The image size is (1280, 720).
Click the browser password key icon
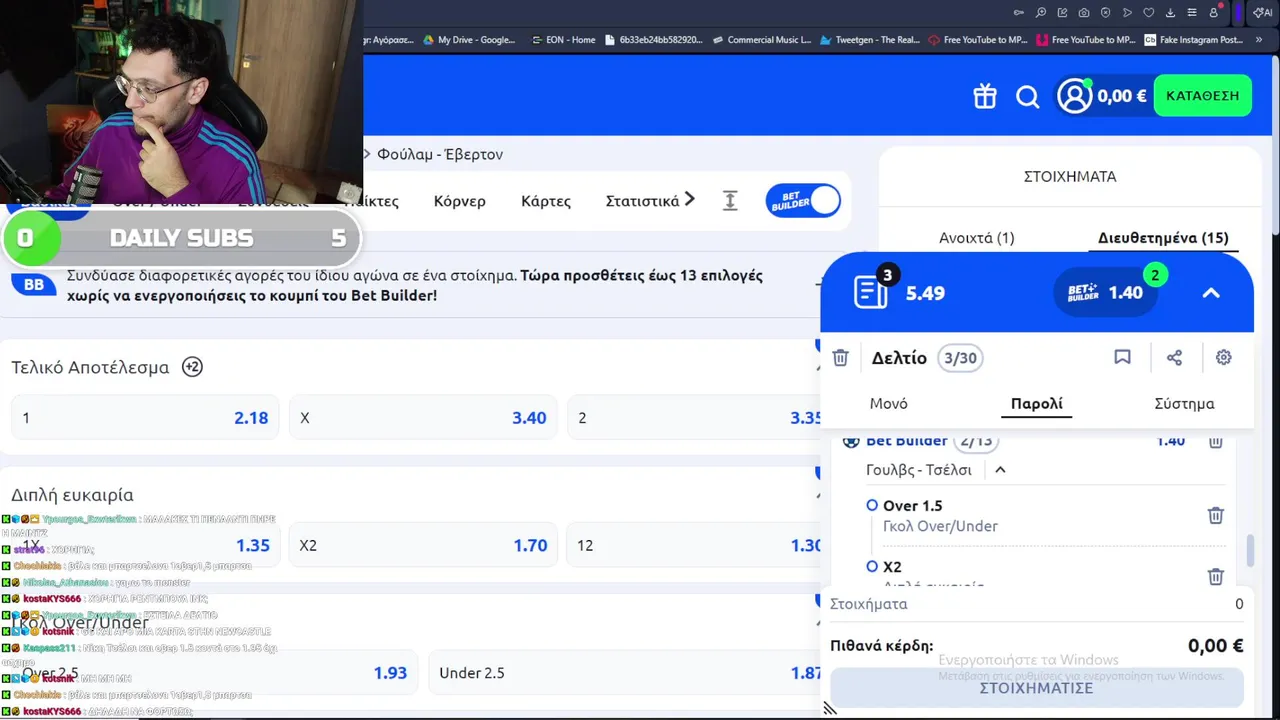[x=1019, y=13]
